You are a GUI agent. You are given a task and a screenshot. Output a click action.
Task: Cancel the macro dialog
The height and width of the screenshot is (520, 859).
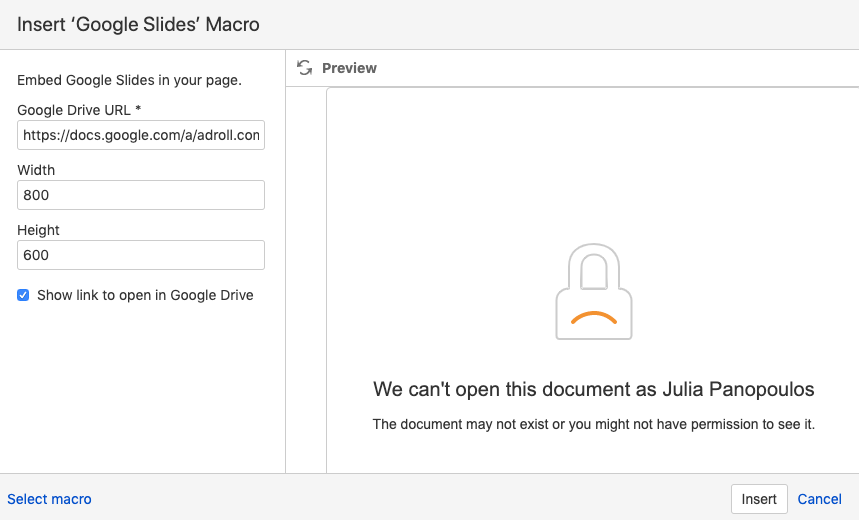tap(819, 499)
